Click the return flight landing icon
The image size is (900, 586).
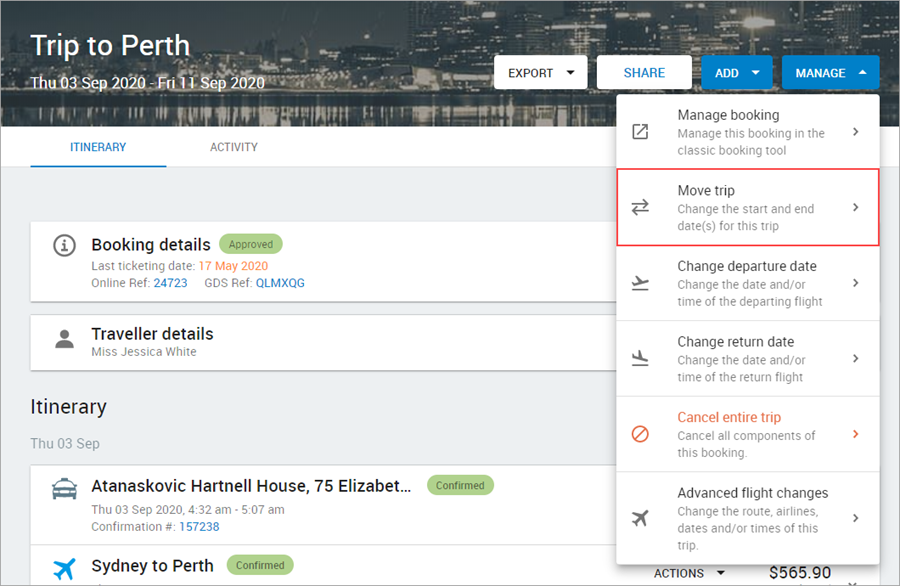coord(640,358)
